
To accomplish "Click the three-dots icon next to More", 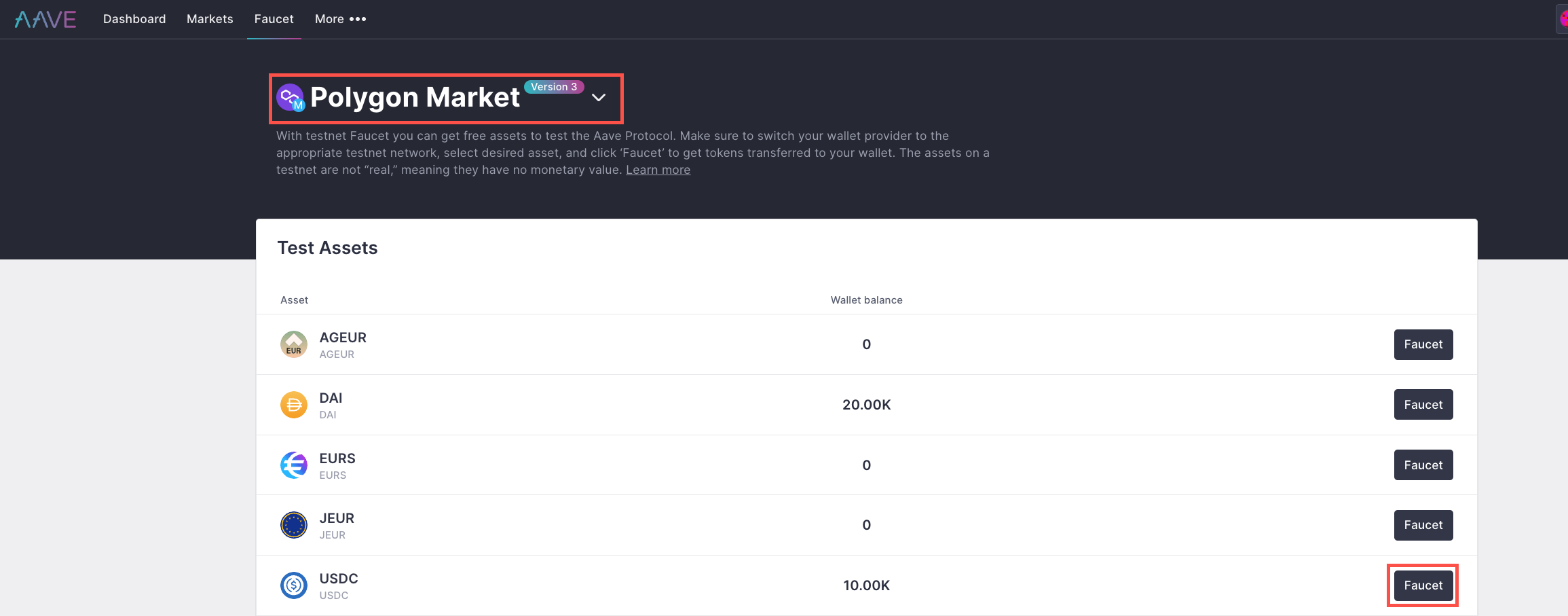I will pyautogui.click(x=358, y=19).
